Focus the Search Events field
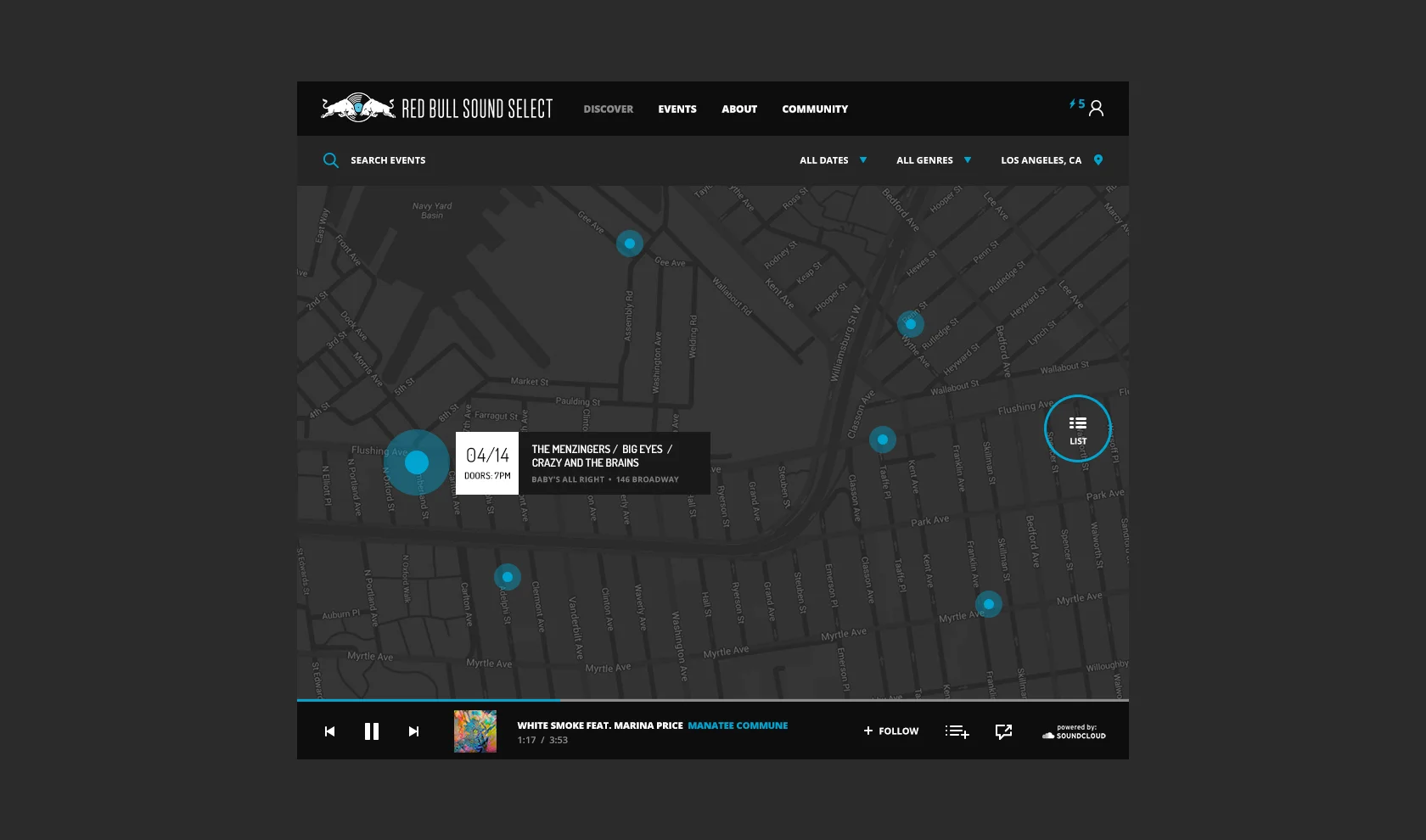Viewport: 1426px width, 840px height. (x=388, y=160)
